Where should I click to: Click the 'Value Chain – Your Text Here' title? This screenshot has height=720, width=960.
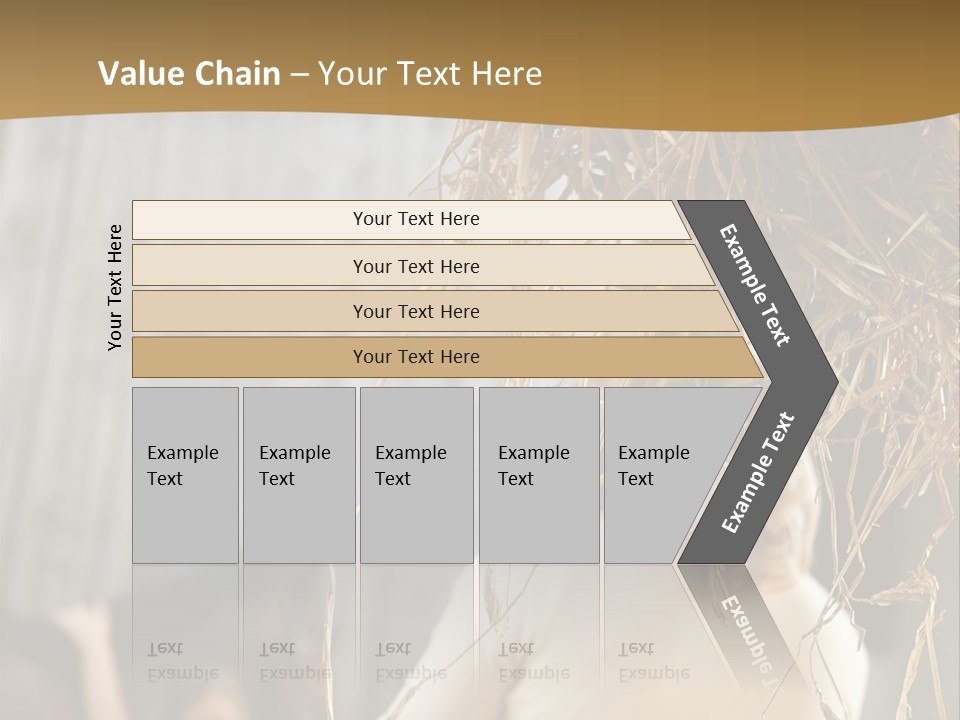(x=320, y=74)
